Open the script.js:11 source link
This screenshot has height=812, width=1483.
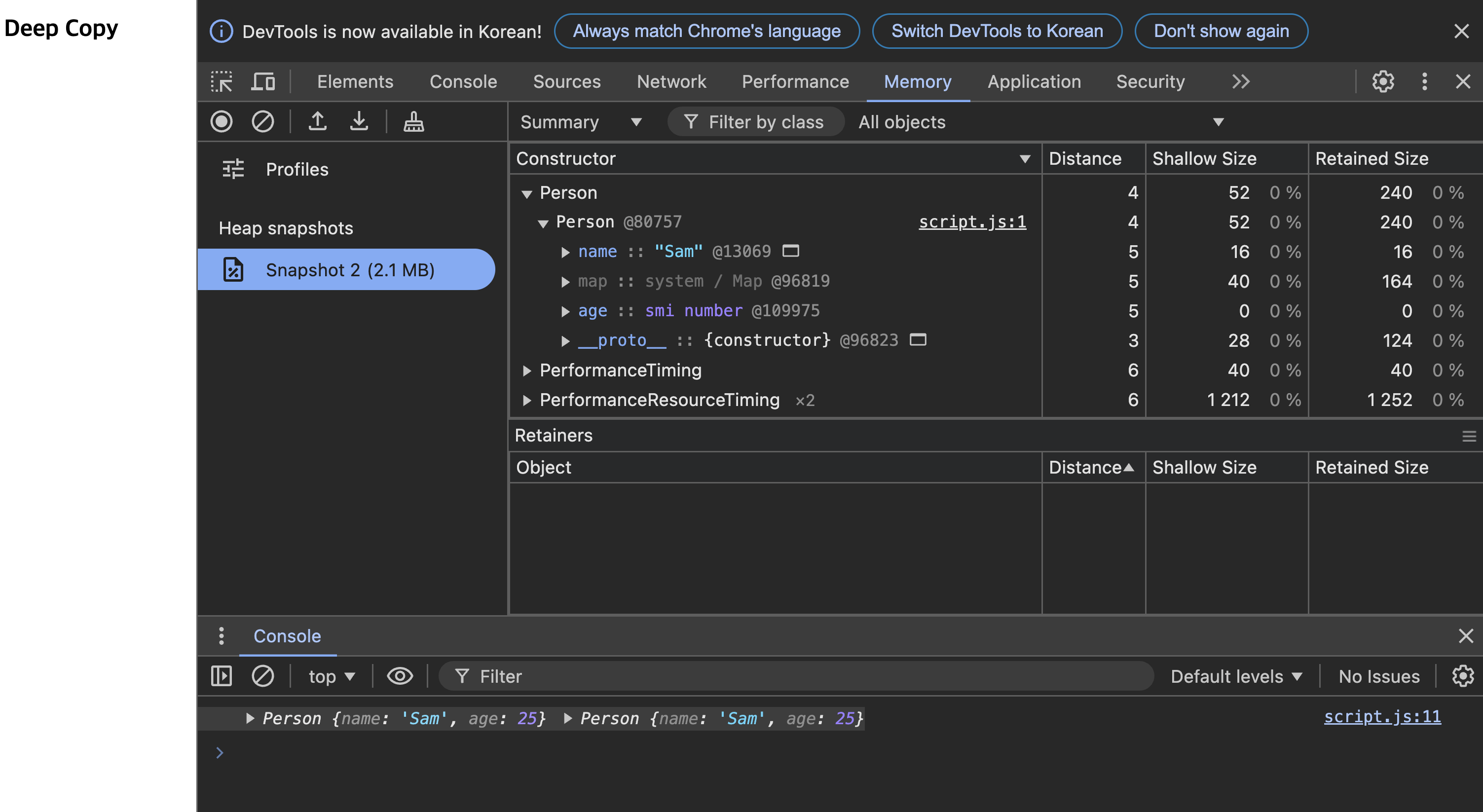(x=1382, y=716)
